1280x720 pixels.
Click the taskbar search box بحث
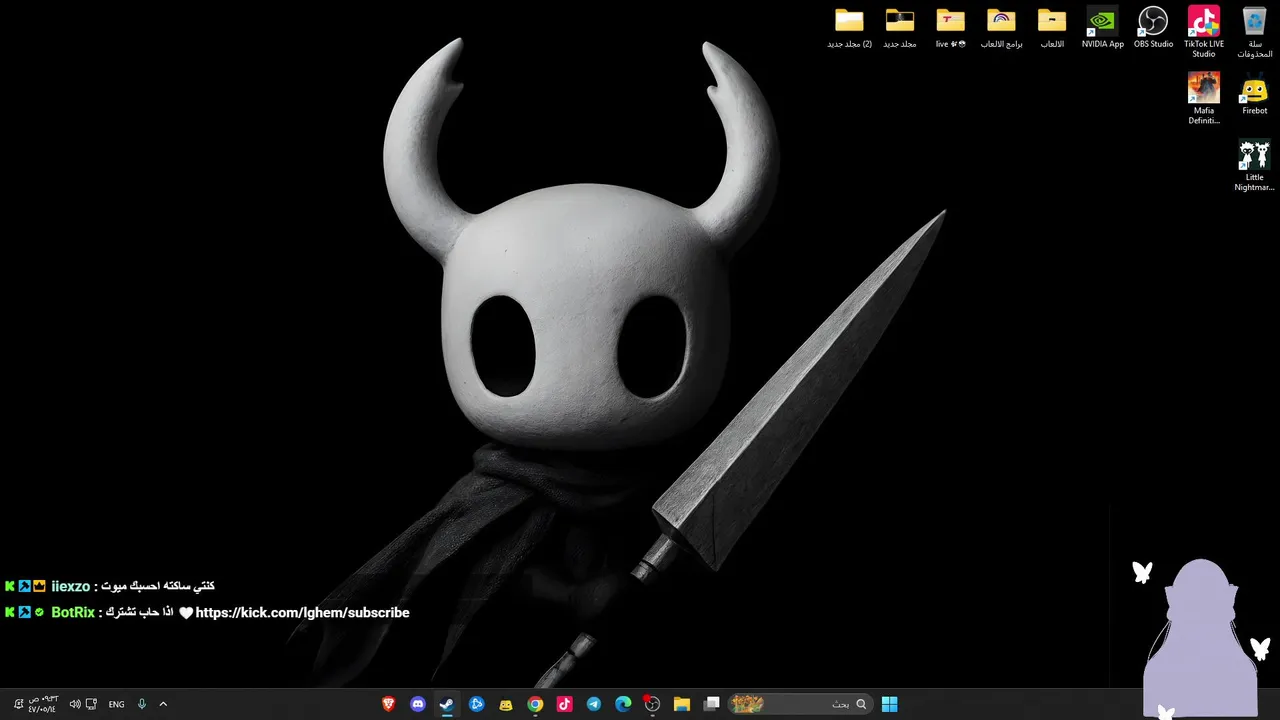pyautogui.click(x=799, y=704)
